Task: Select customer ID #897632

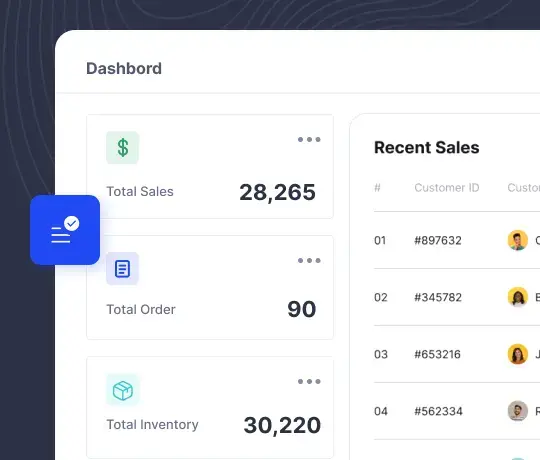Action: pos(438,240)
